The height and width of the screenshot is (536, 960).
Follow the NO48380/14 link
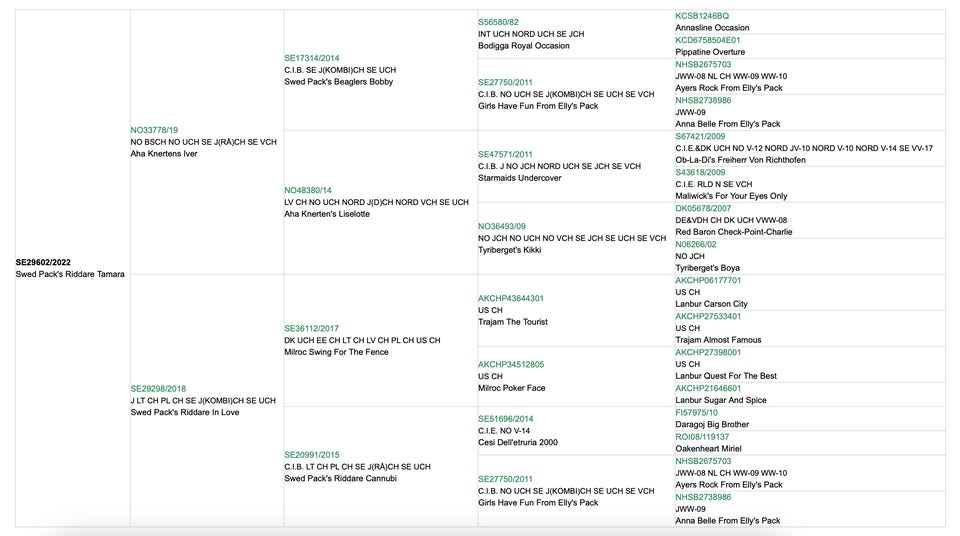click(308, 191)
